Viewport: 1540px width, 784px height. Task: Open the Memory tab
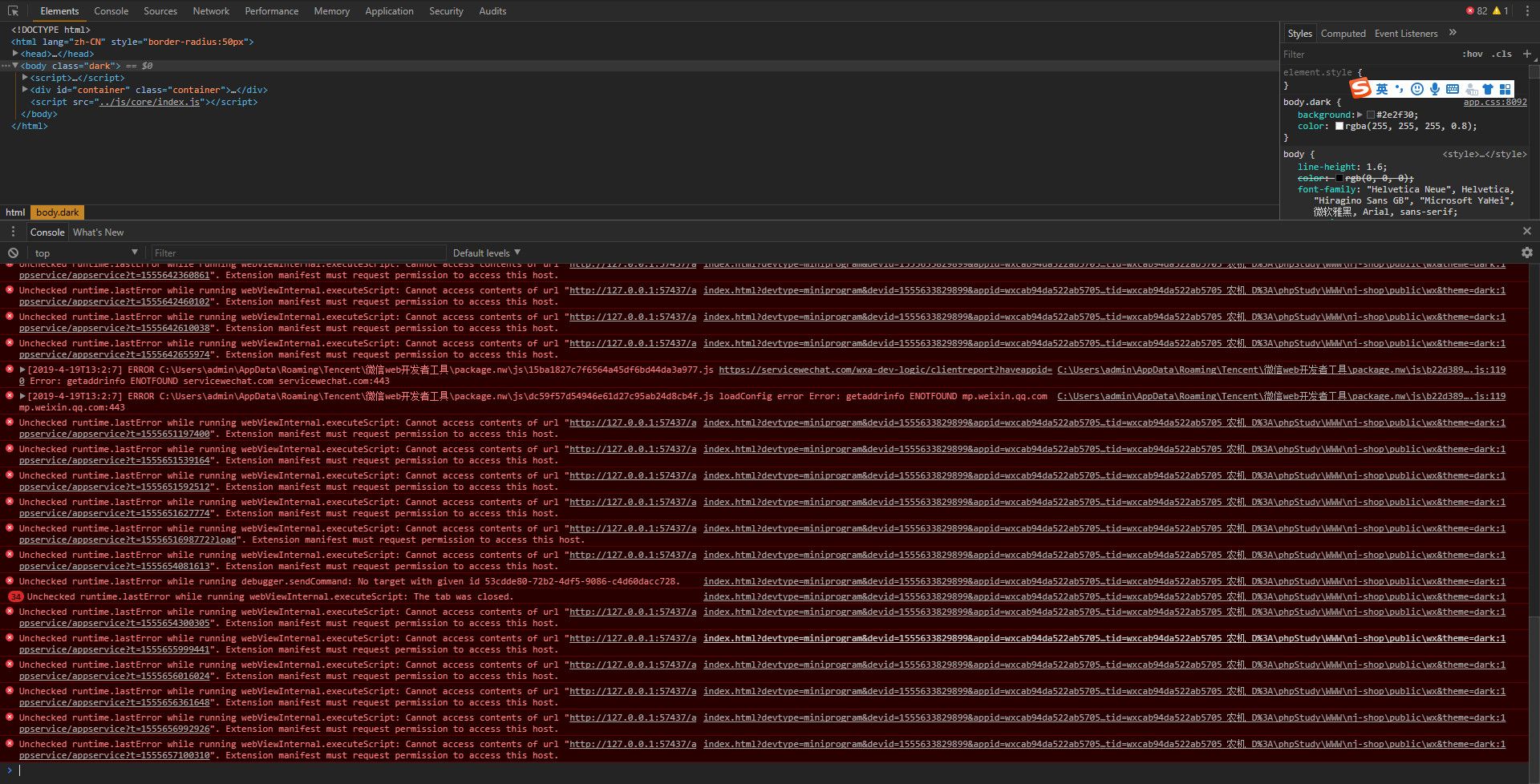pyautogui.click(x=331, y=11)
